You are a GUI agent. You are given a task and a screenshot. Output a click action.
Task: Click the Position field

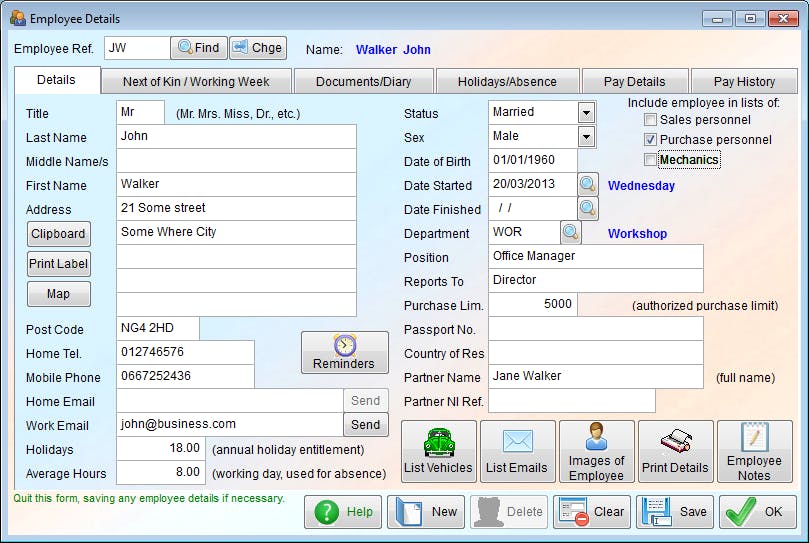[596, 256]
